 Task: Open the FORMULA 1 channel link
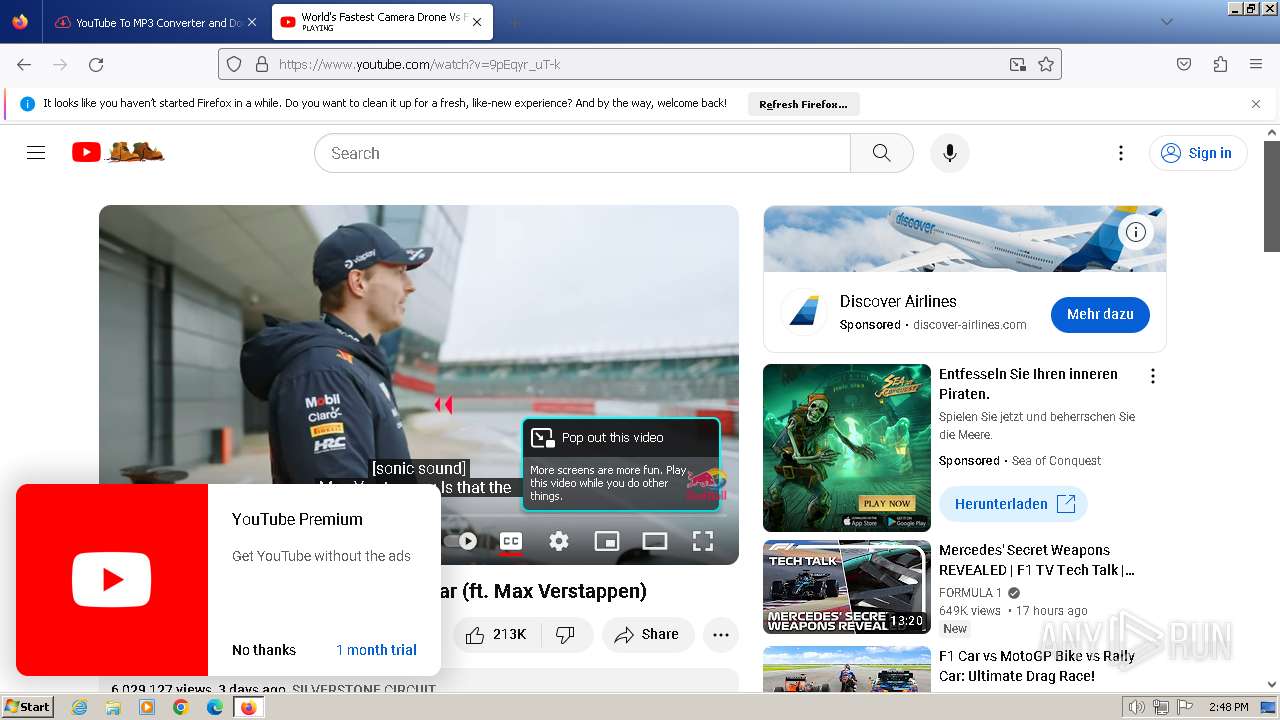970,593
